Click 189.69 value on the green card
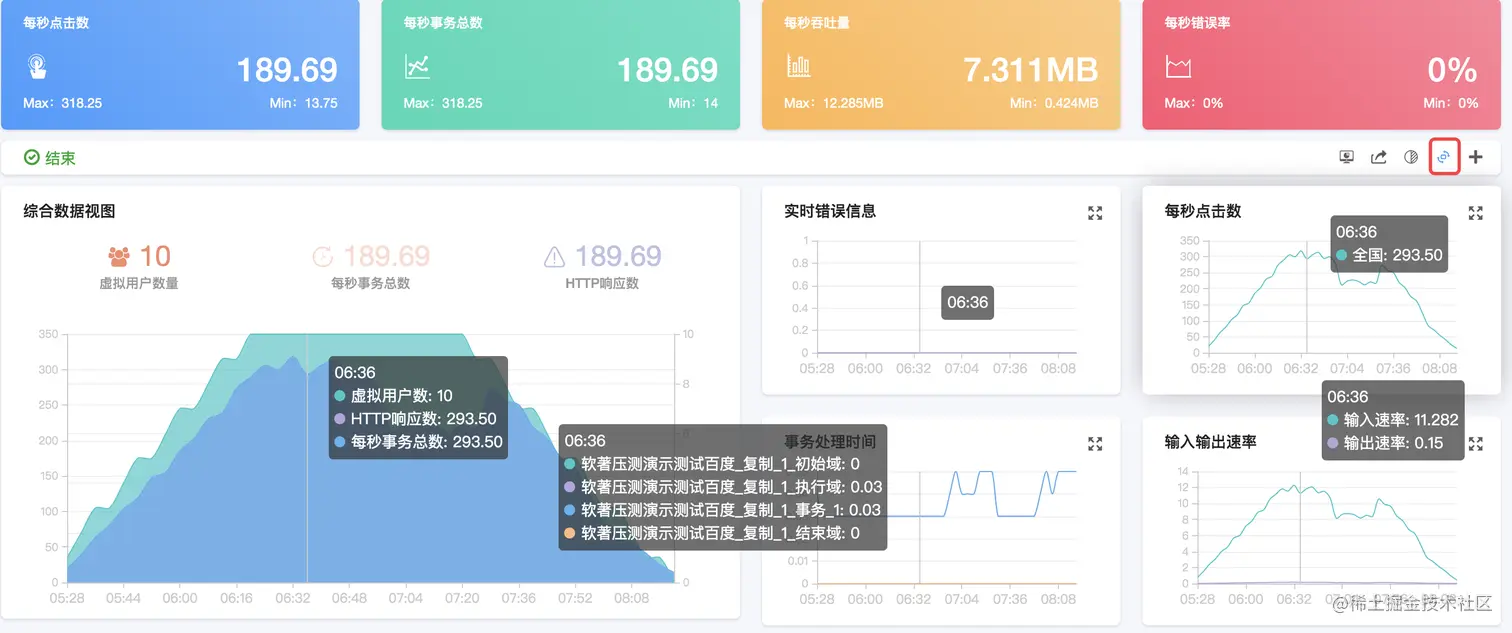Viewport: 1512px width, 633px height. coord(667,70)
